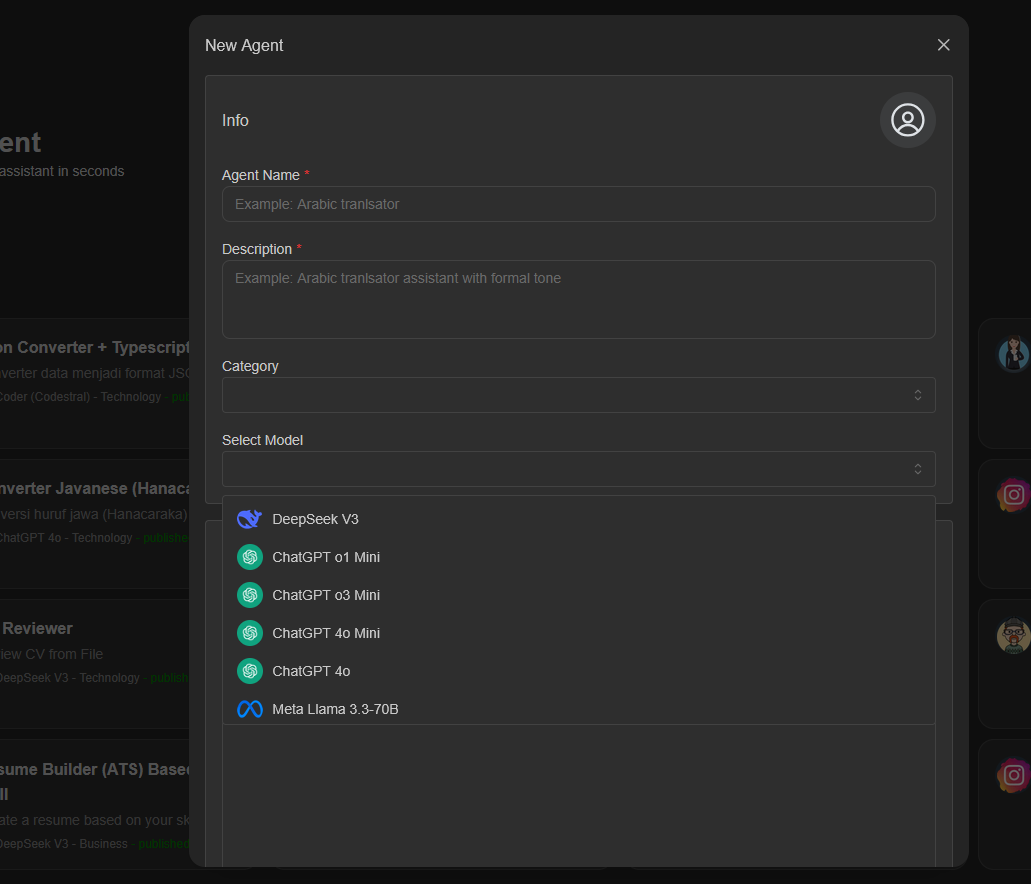Open the Category dropdown
The image size is (1031, 884).
[x=578, y=395]
